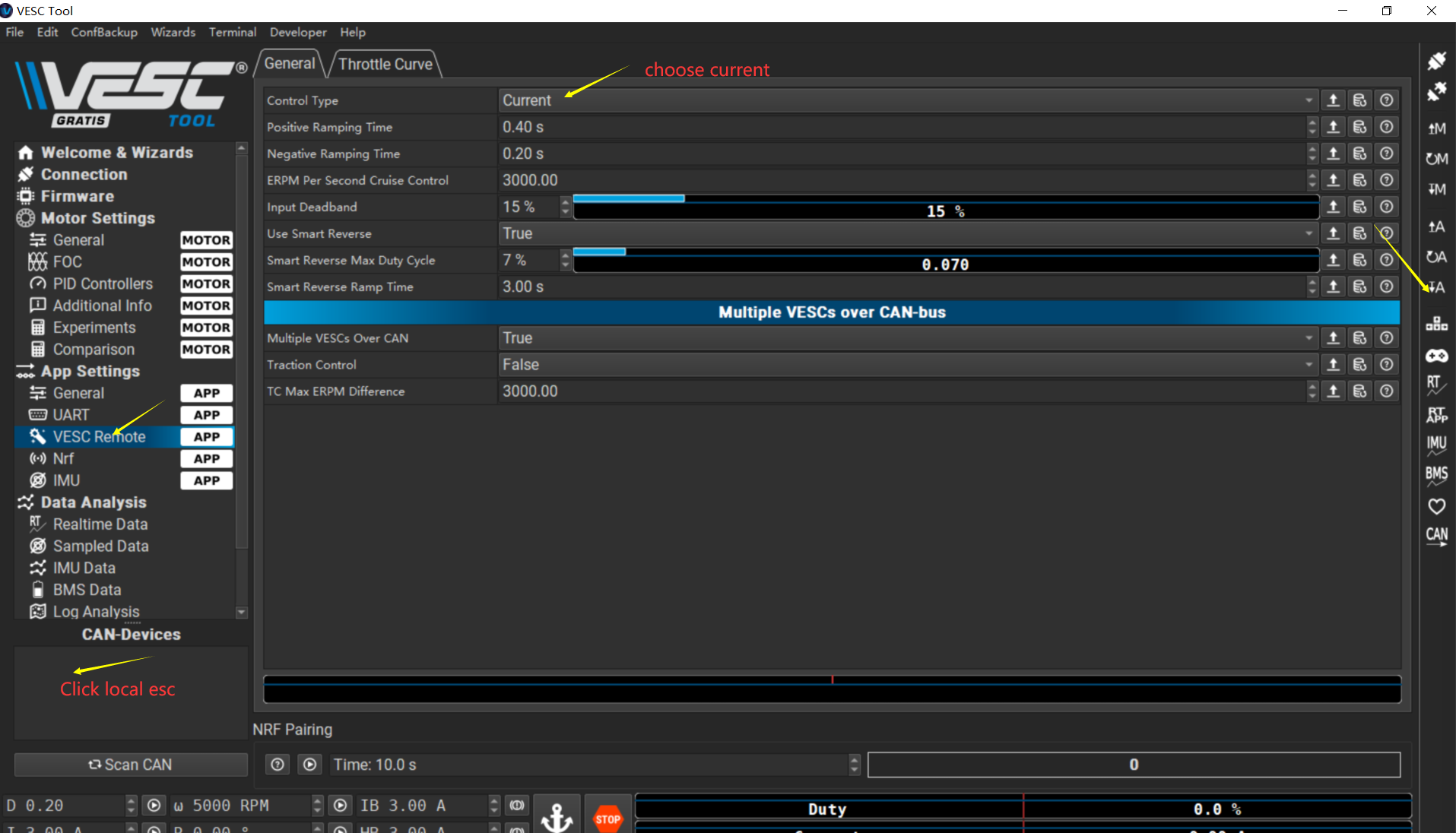
Task: Open help for Control Type parameter
Action: [x=1387, y=100]
